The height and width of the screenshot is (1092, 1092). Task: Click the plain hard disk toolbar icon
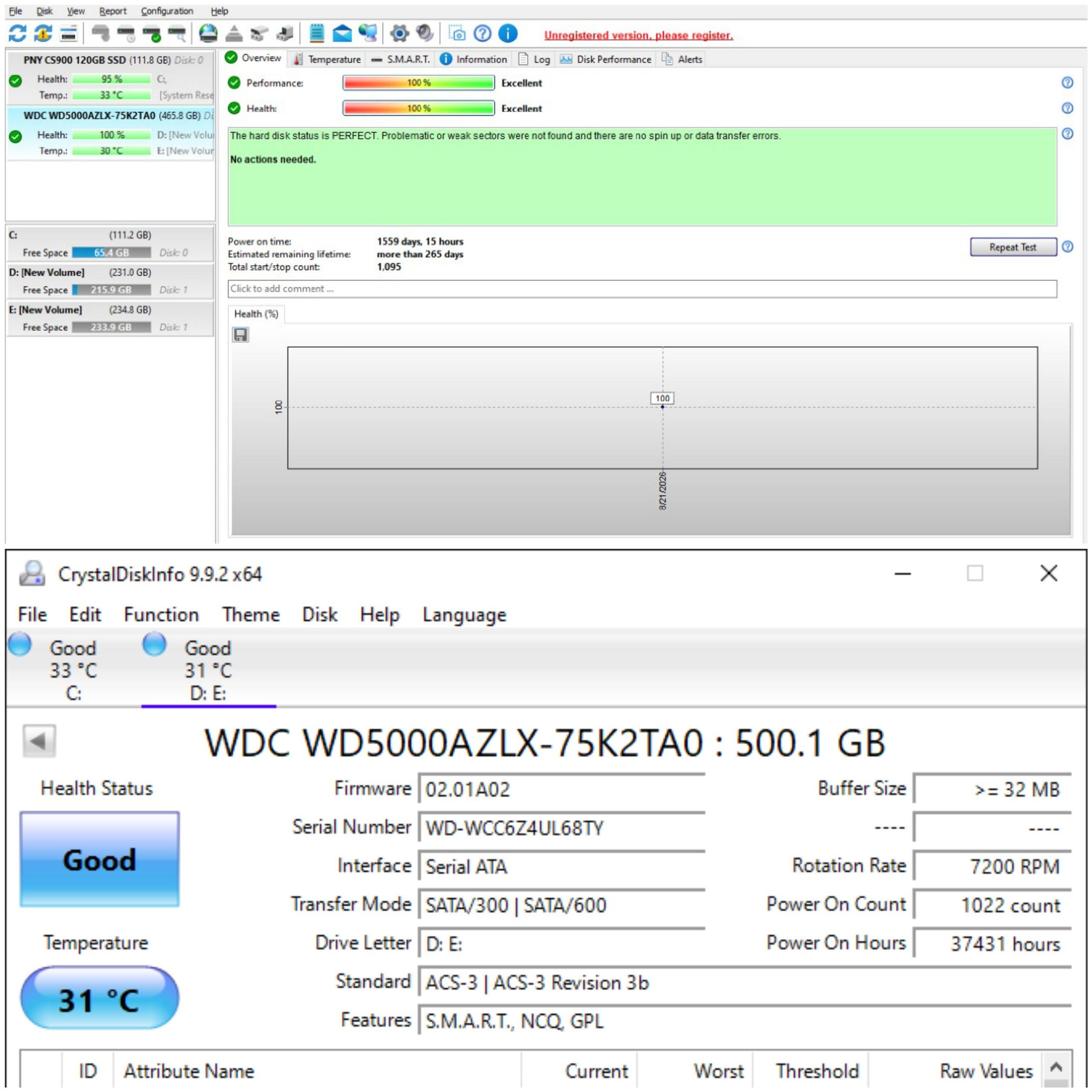pyautogui.click(x=101, y=34)
